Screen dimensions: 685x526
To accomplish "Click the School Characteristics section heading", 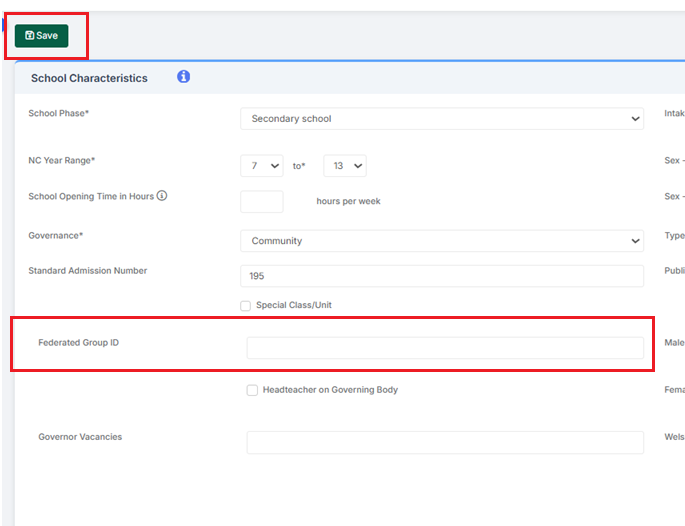I will click(89, 78).
